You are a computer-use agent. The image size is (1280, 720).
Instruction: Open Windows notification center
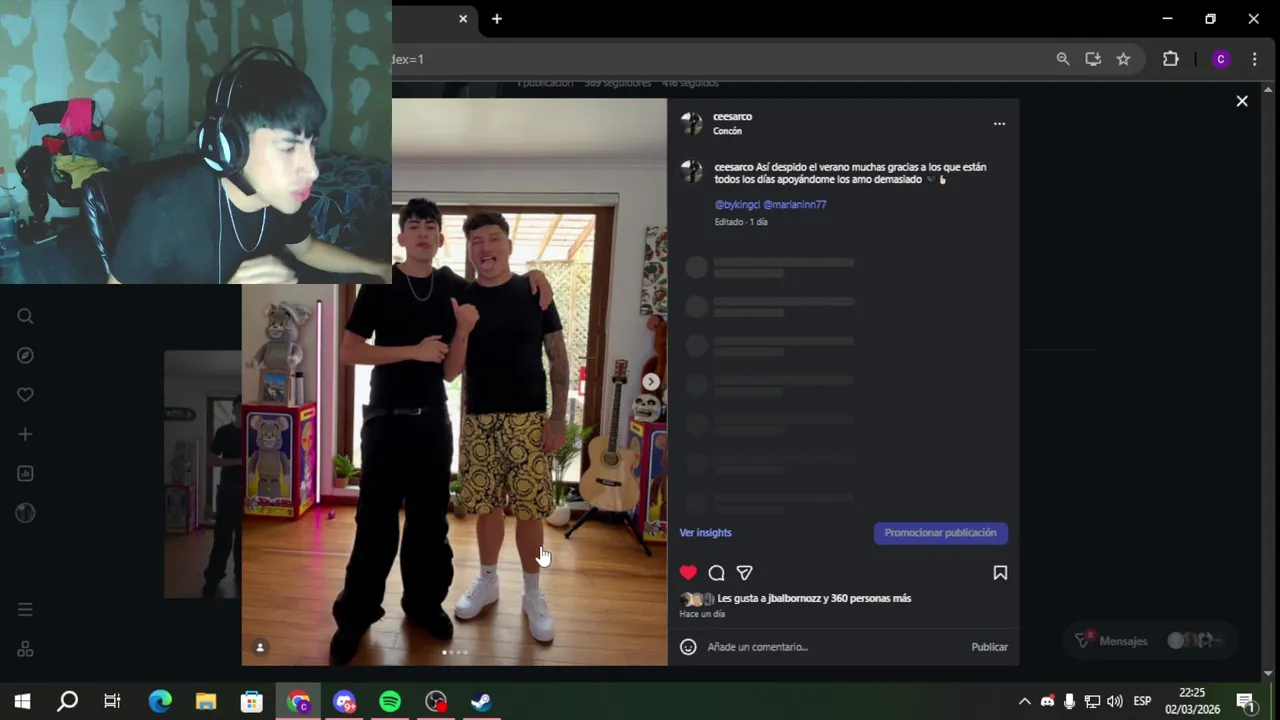pyautogui.click(x=1246, y=702)
